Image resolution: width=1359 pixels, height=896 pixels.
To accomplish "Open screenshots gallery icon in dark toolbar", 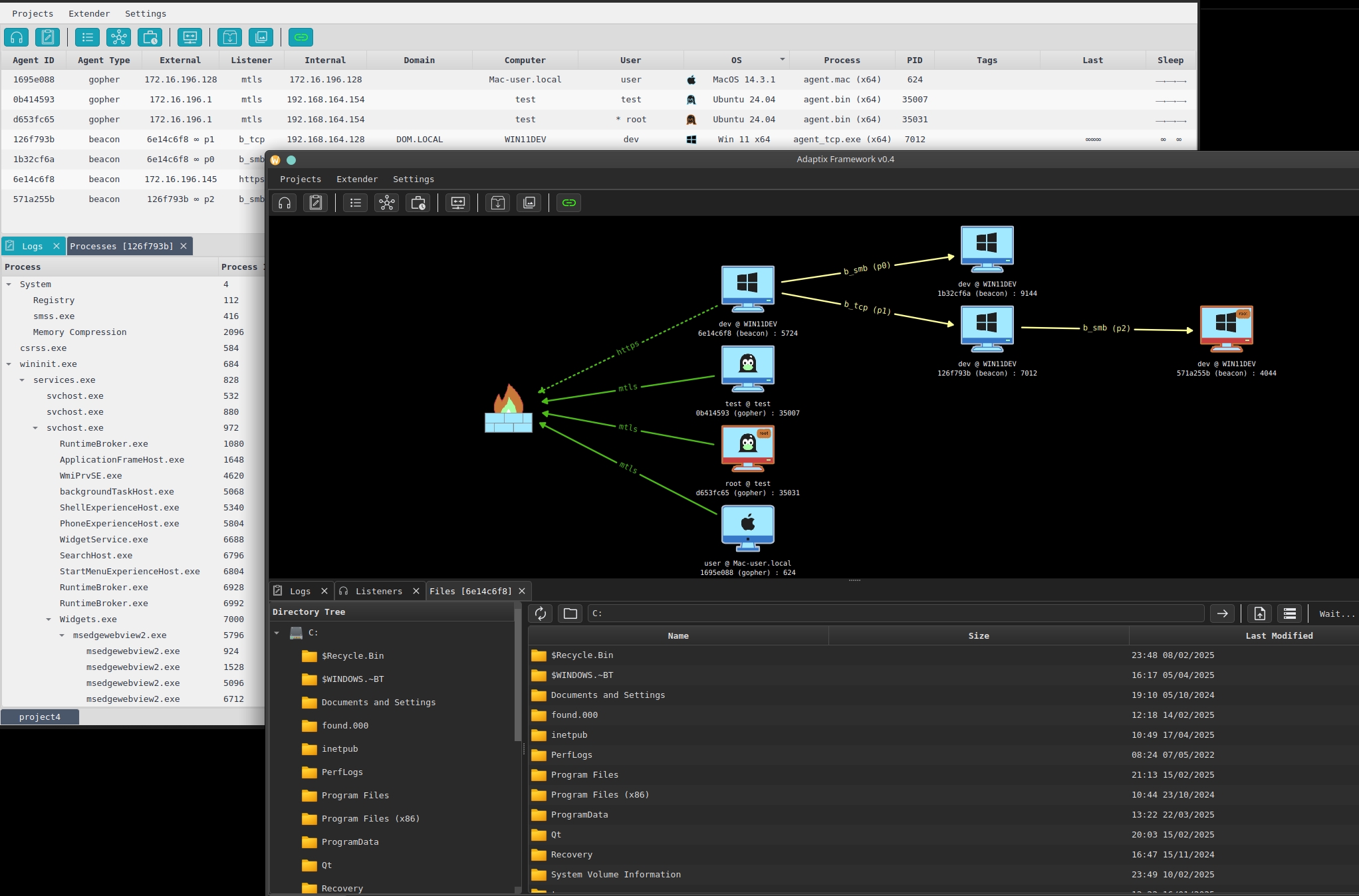I will 529,203.
